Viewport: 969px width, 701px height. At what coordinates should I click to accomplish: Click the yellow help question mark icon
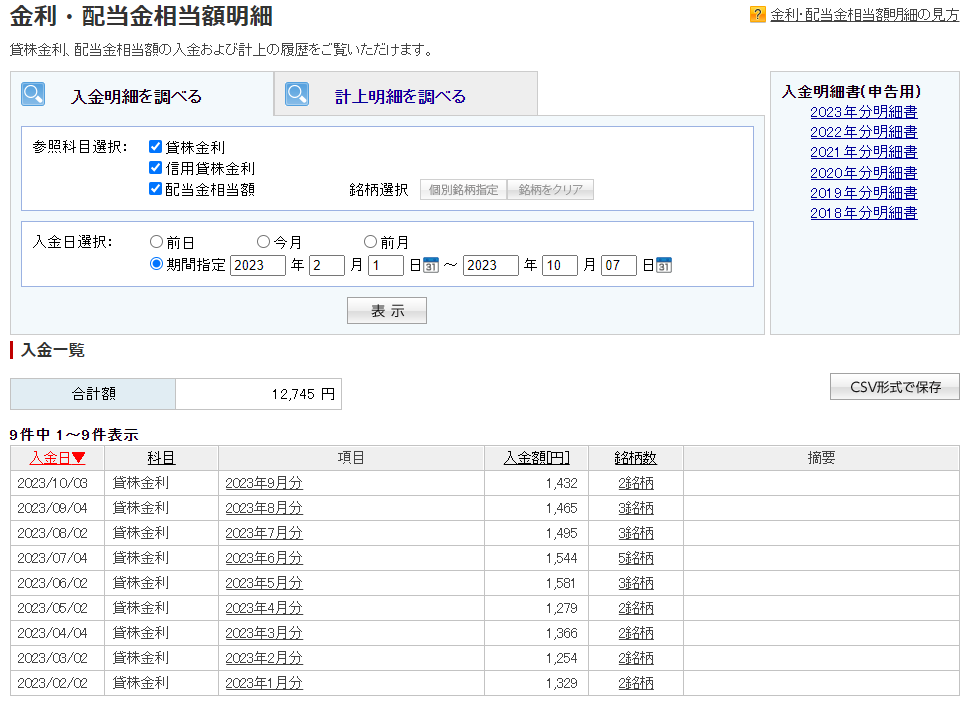pyautogui.click(x=757, y=15)
